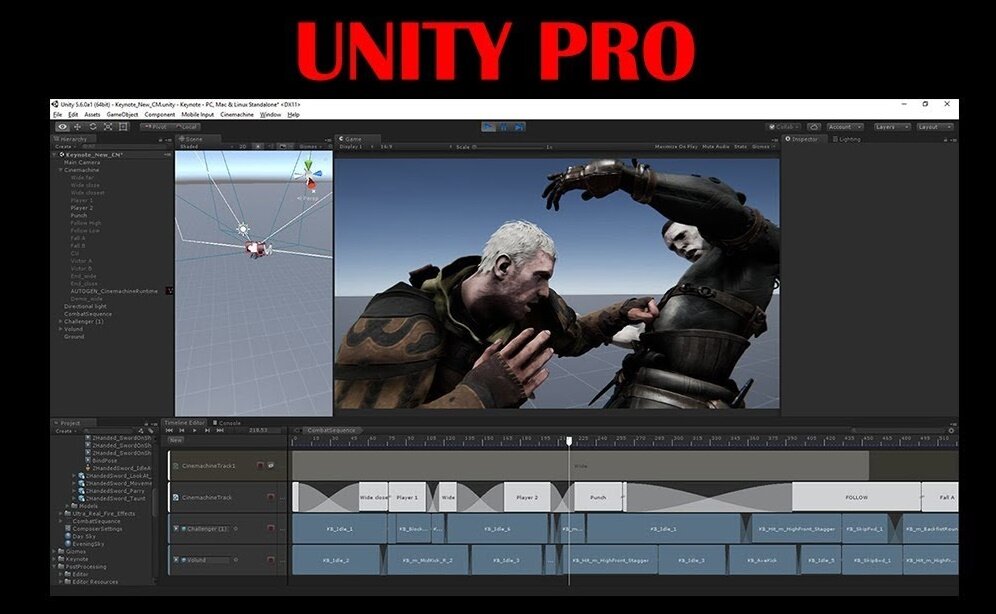Open the Collab dropdown

(783, 127)
